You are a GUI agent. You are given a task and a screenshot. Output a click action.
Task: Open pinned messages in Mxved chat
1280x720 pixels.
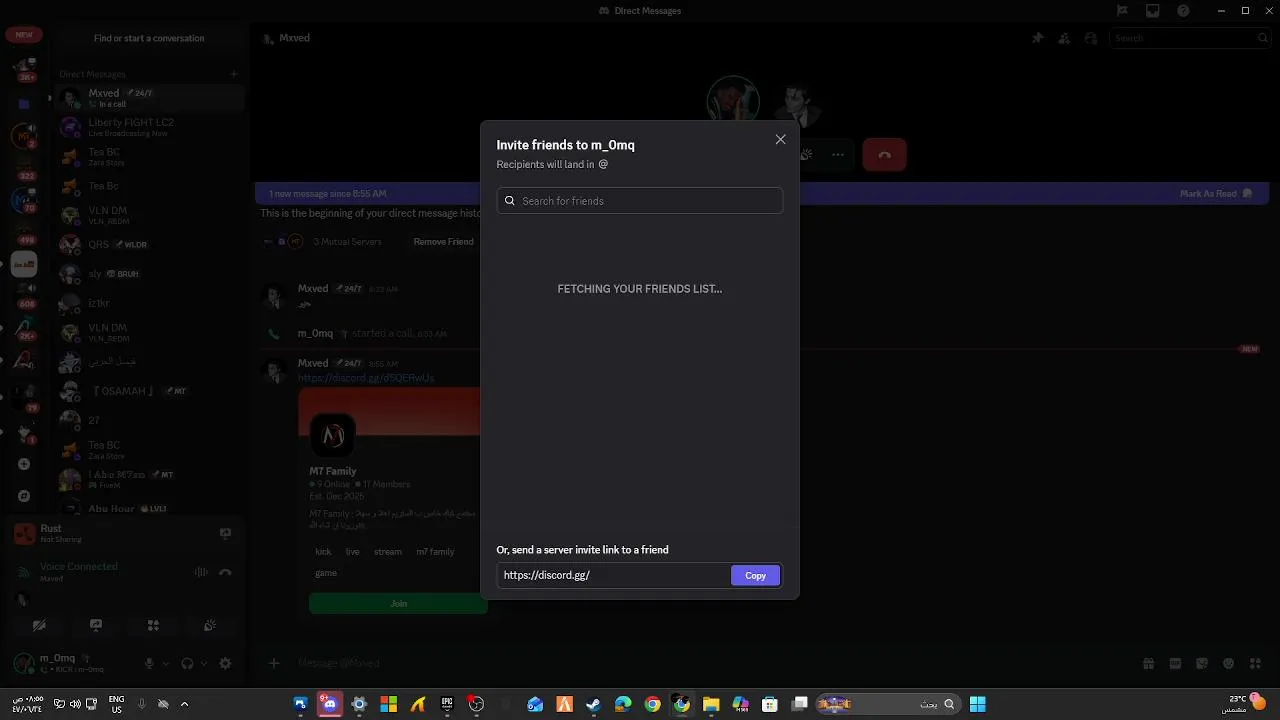1037,38
